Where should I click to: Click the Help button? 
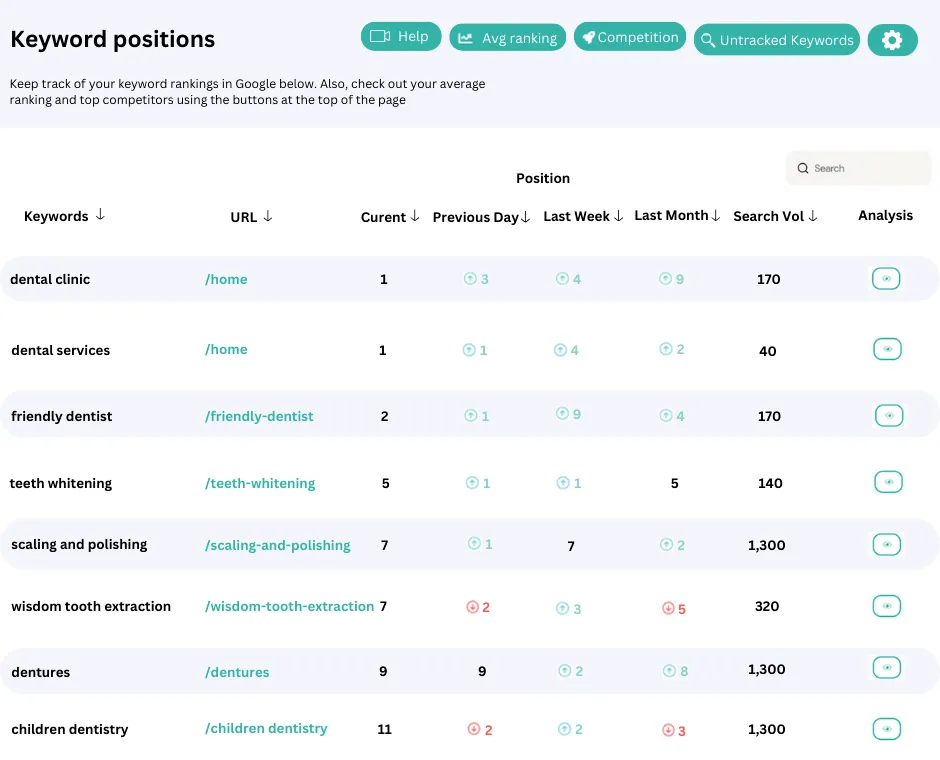[x=401, y=36]
